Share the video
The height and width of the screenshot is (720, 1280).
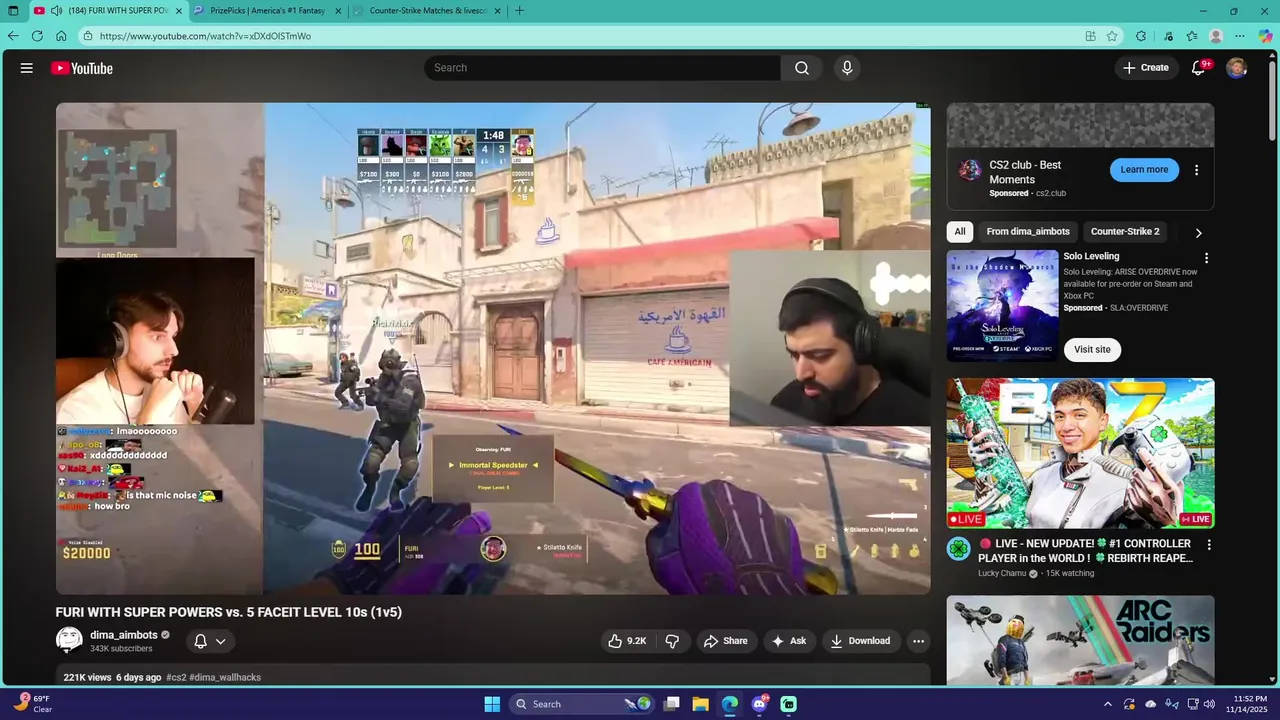(725, 641)
